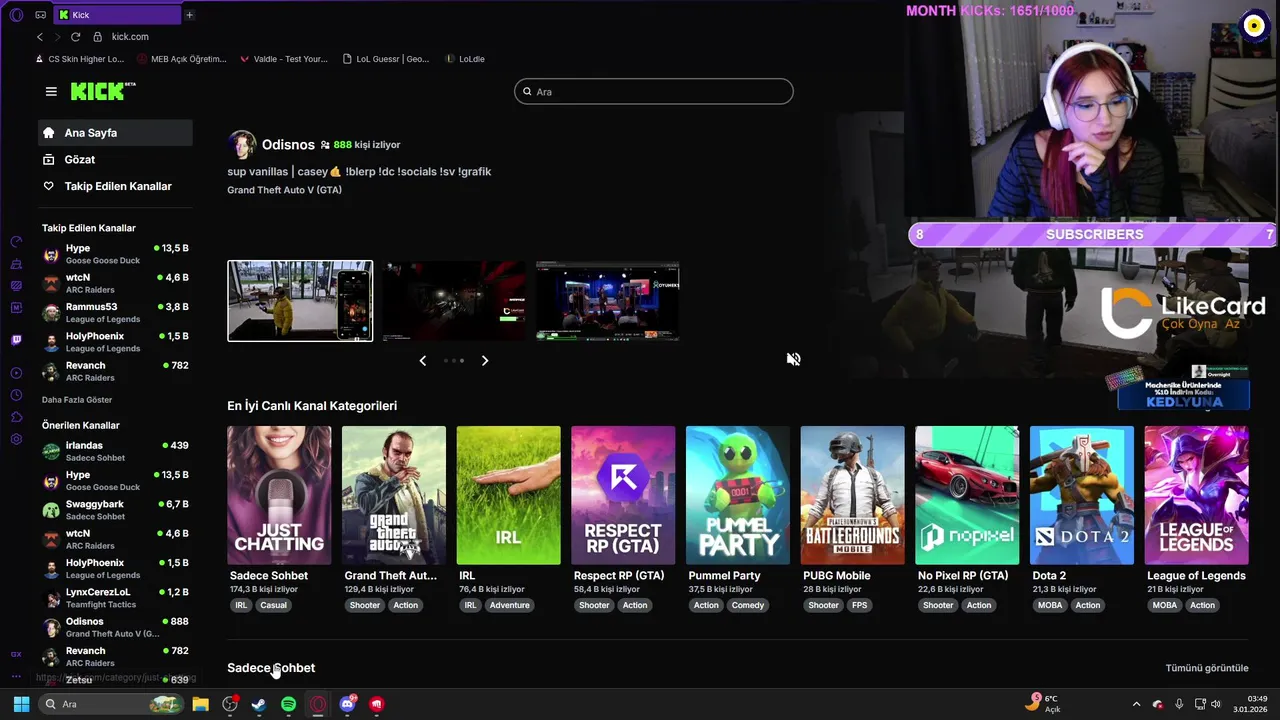Open Steam from the taskbar

click(258, 704)
